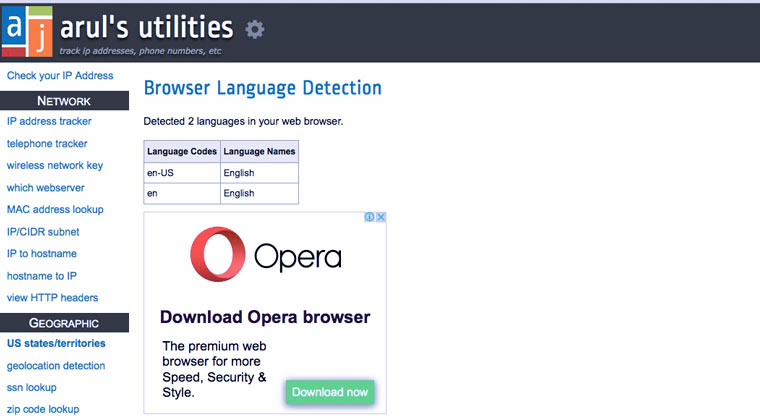
Task: Click the premium web browser ad text
Action: tap(214, 369)
